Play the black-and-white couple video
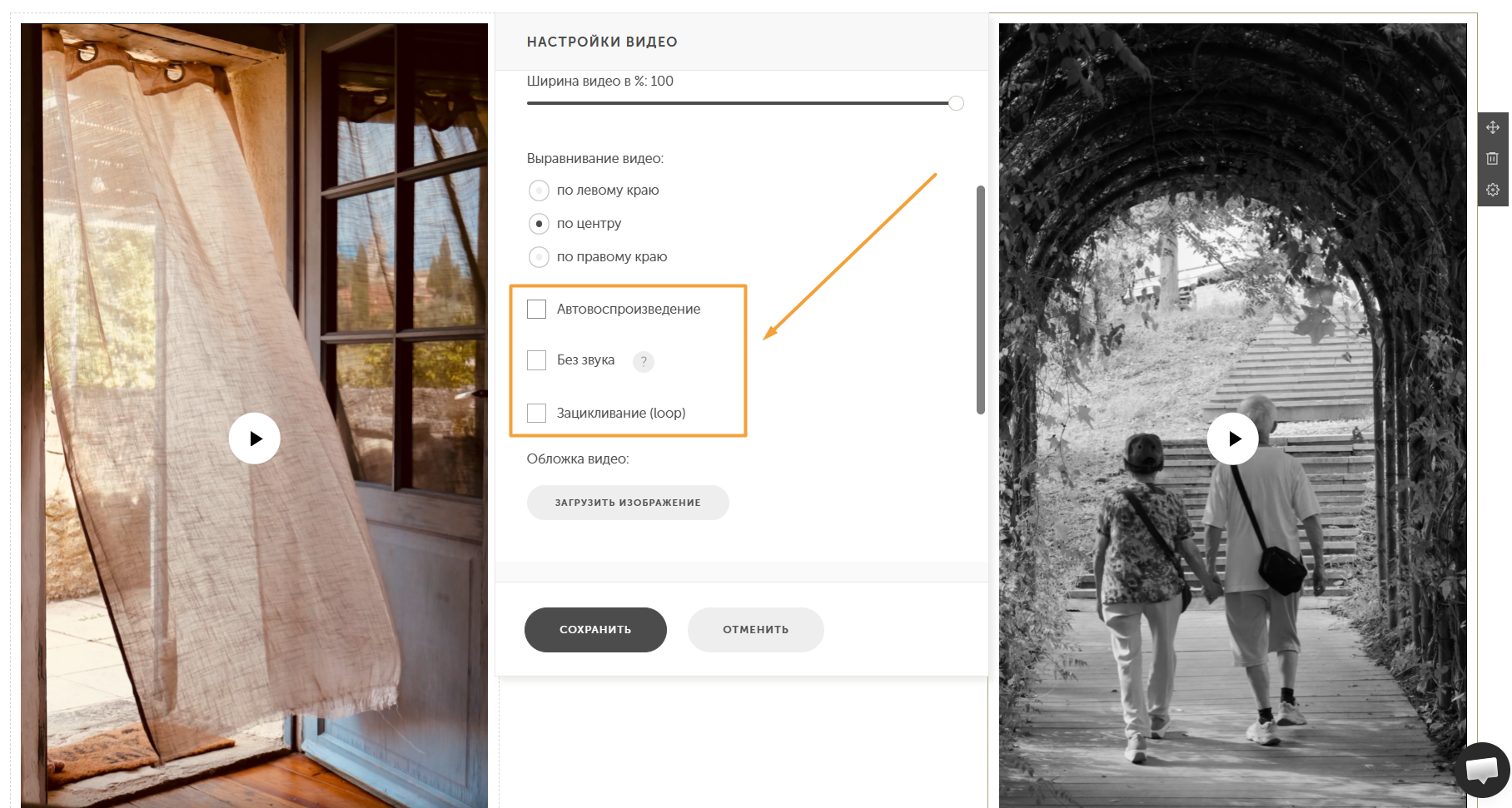Screen dimensions: 1512x808 (1233, 439)
